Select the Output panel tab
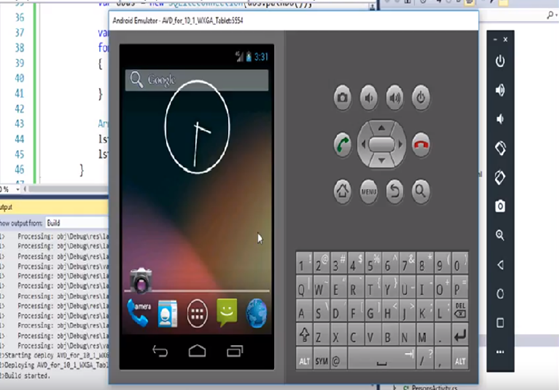This screenshot has width=559, height=390. [x=6, y=207]
